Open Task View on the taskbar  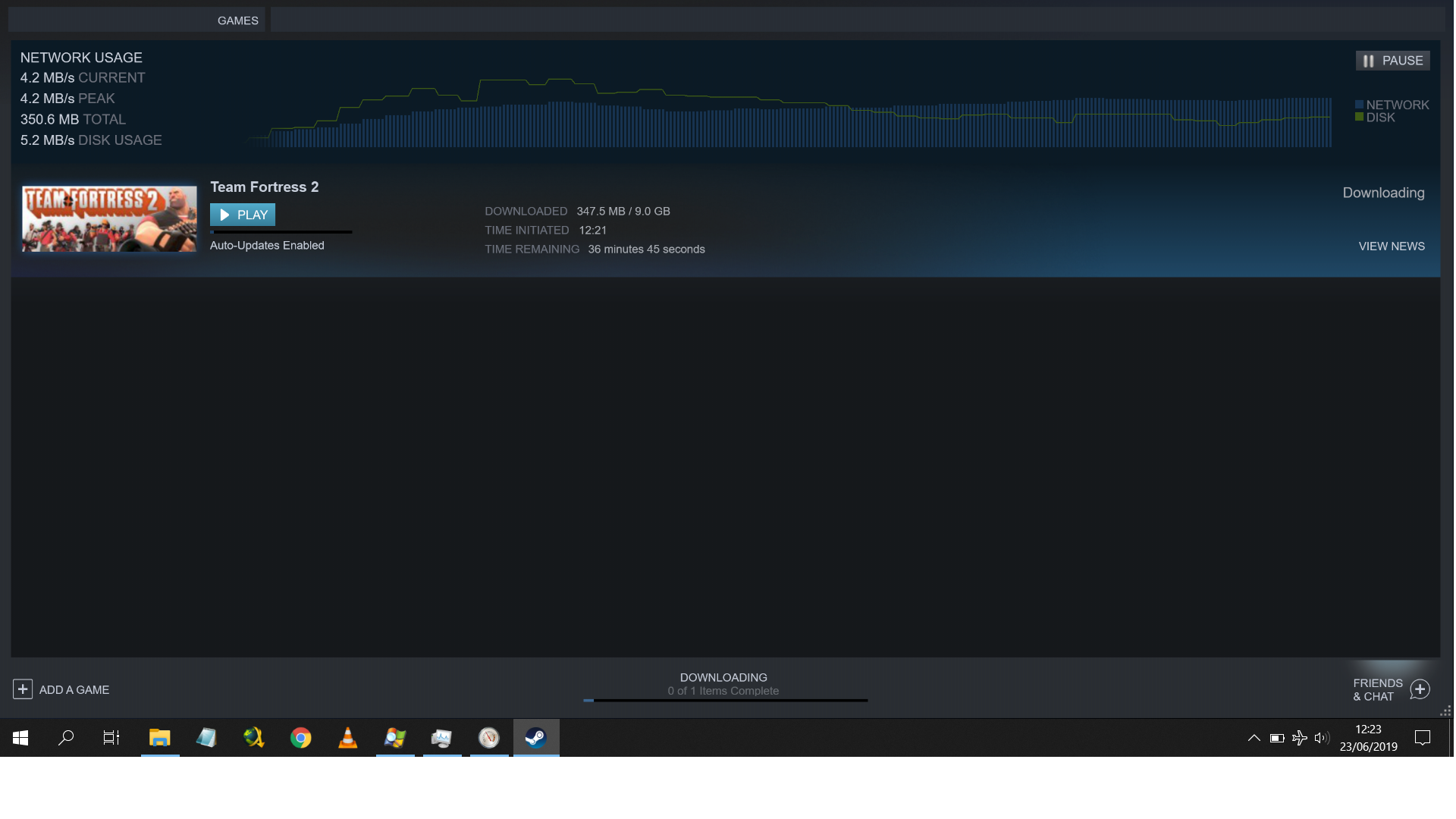[111, 737]
